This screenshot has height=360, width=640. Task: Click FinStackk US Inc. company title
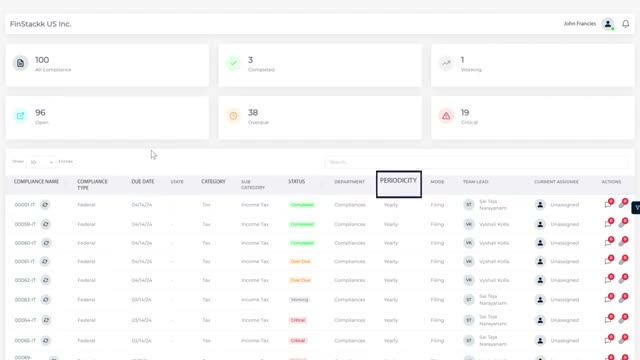(40, 24)
